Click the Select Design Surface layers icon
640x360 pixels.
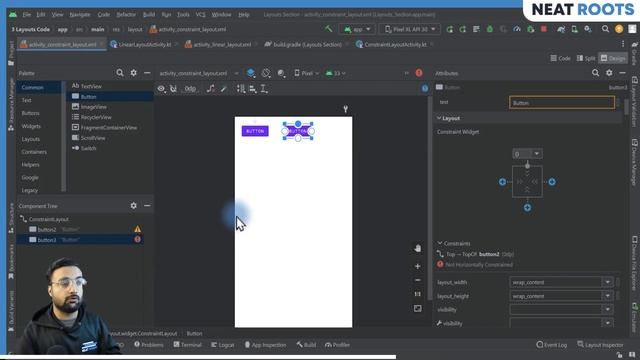pyautogui.click(x=251, y=73)
